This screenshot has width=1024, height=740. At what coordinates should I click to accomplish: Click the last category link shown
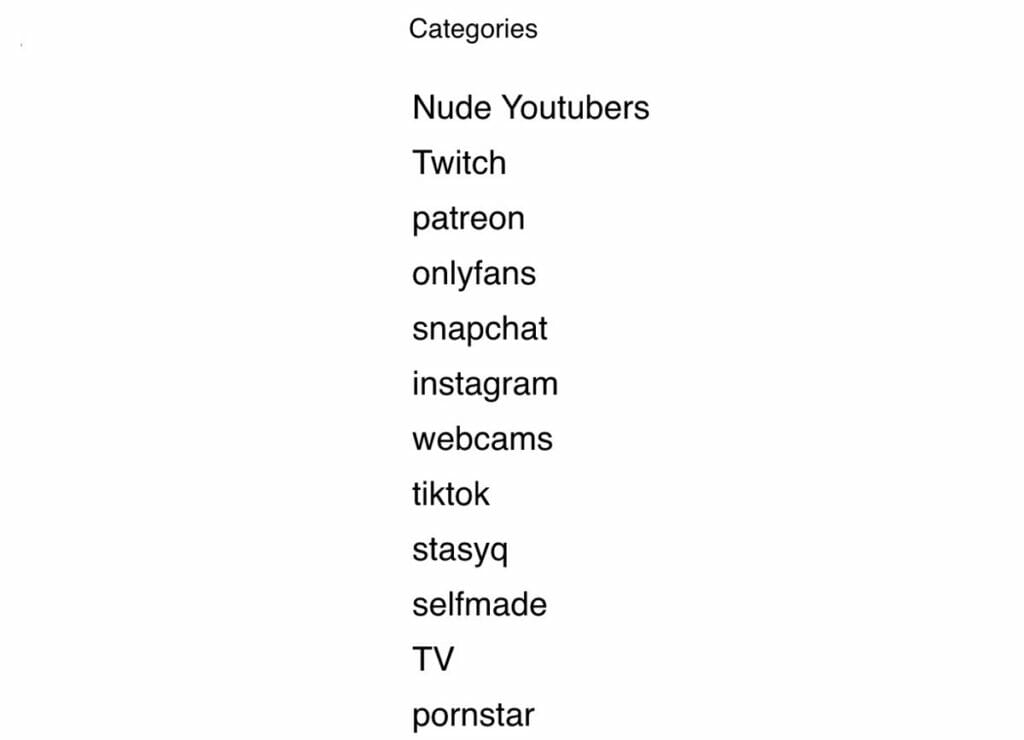click(x=473, y=716)
